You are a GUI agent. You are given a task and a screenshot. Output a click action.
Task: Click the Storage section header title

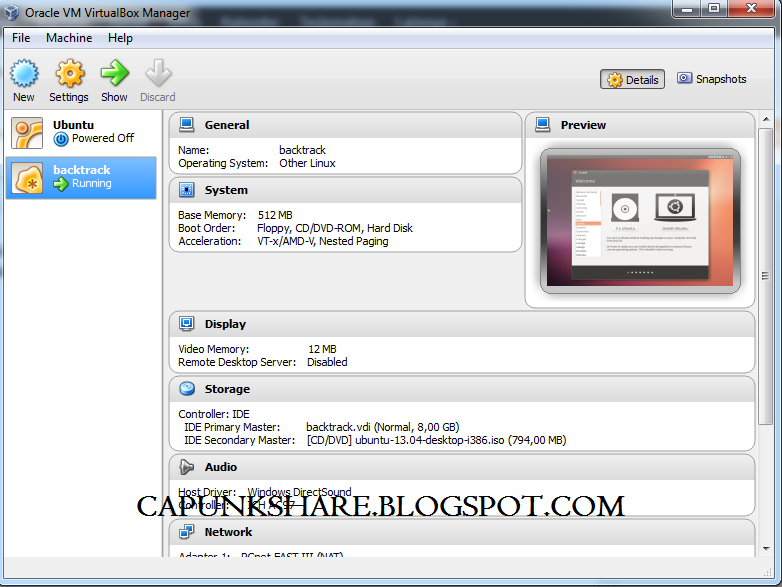tap(227, 389)
